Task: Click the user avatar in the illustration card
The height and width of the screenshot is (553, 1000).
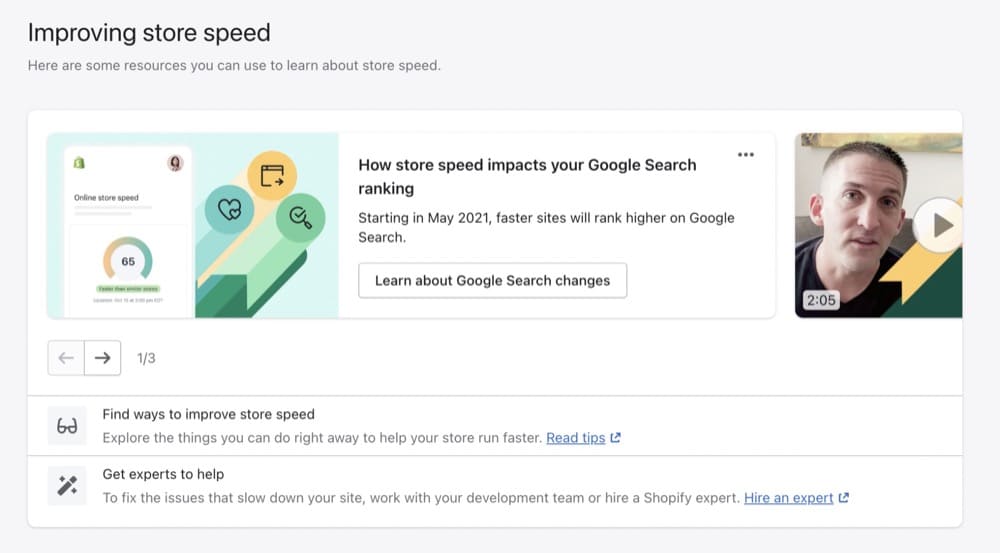Action: coord(176,163)
